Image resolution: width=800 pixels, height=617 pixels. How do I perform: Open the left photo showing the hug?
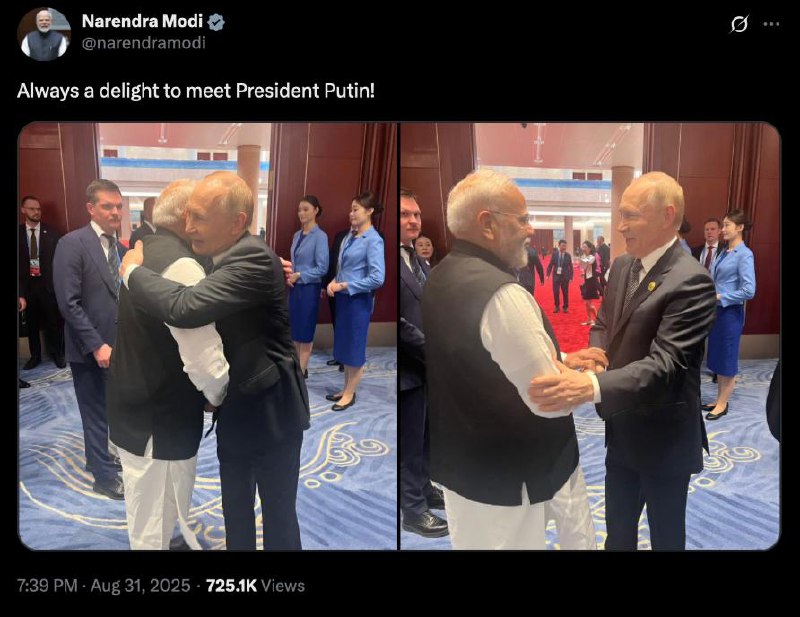coord(208,336)
